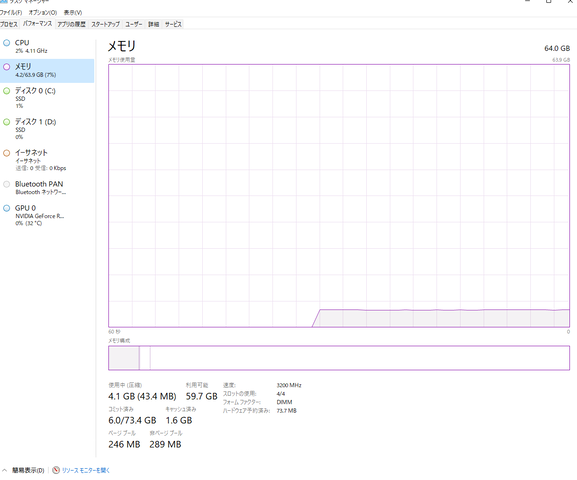This screenshot has height=480, width=577.
Task: Click the 60 秒 graph axis label
Action: click(114, 332)
